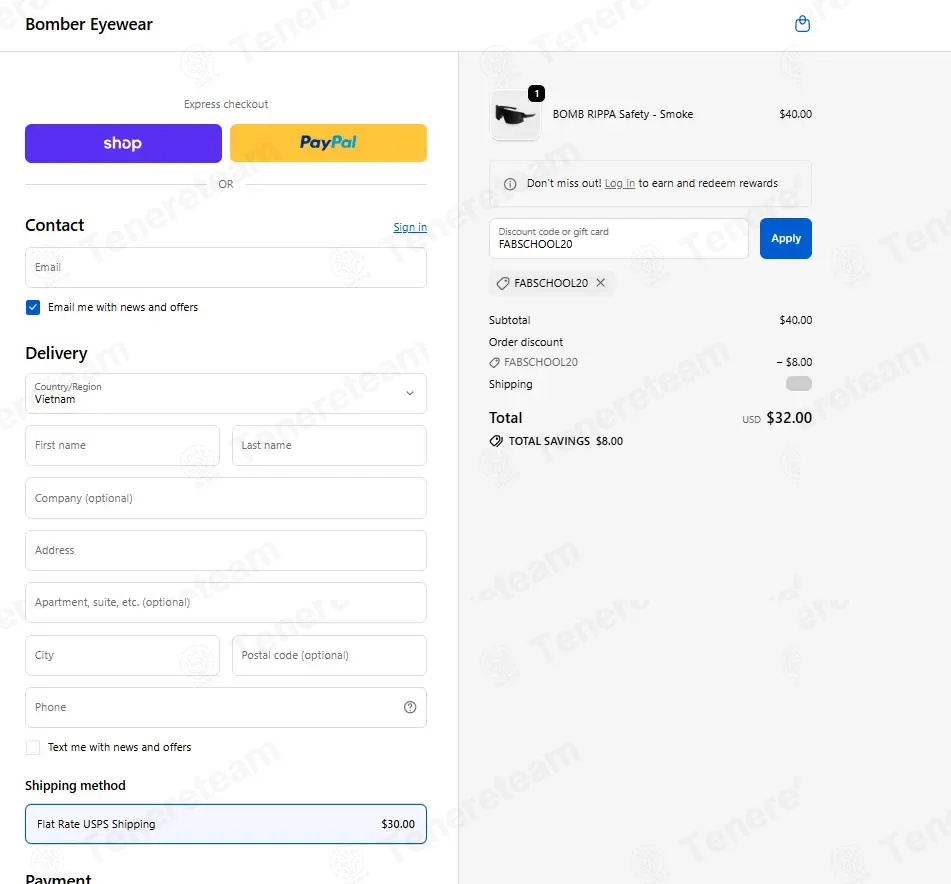Click the Postal code (optional) field

329,655
